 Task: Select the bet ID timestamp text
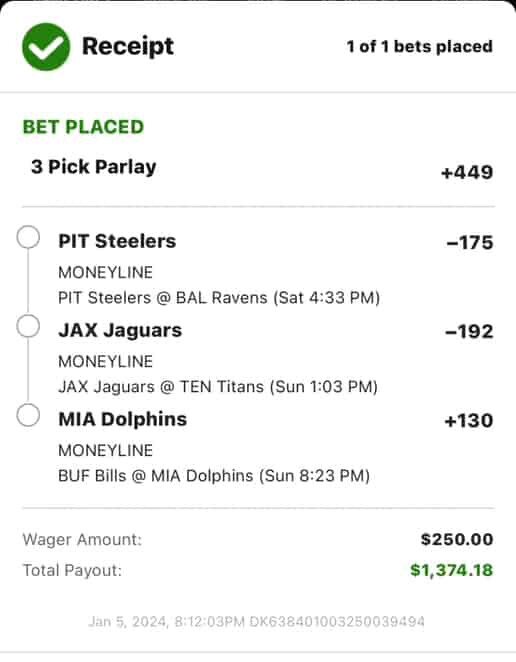(x=256, y=622)
